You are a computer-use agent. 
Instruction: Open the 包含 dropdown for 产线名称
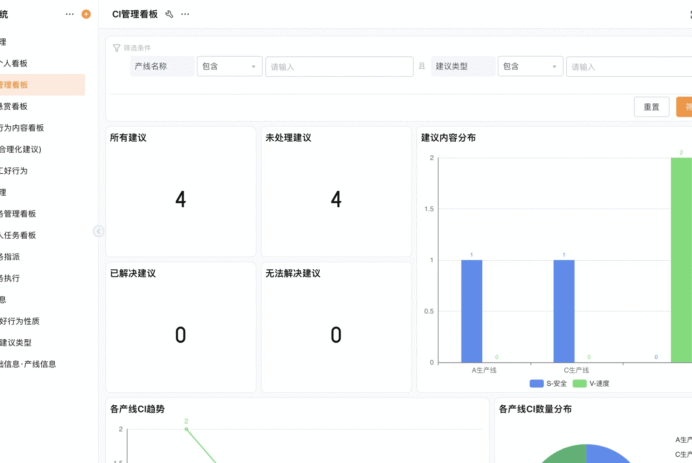(x=229, y=66)
